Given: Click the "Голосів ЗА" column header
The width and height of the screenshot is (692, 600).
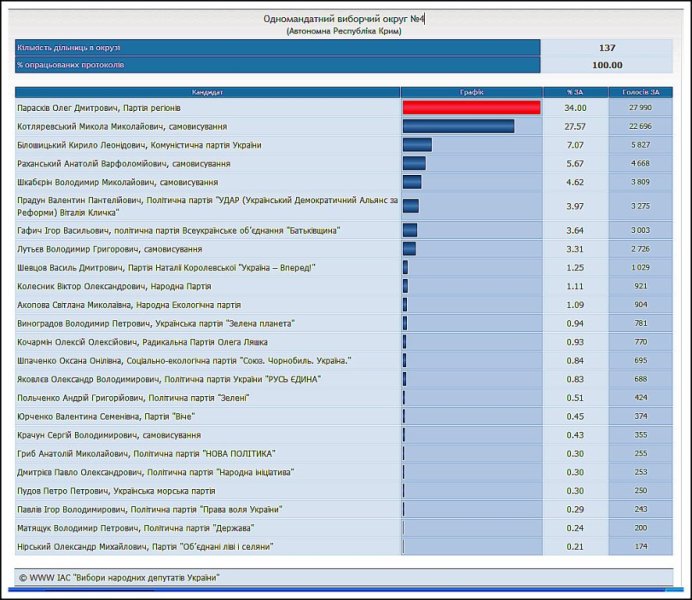Looking at the screenshot, I should 640,92.
